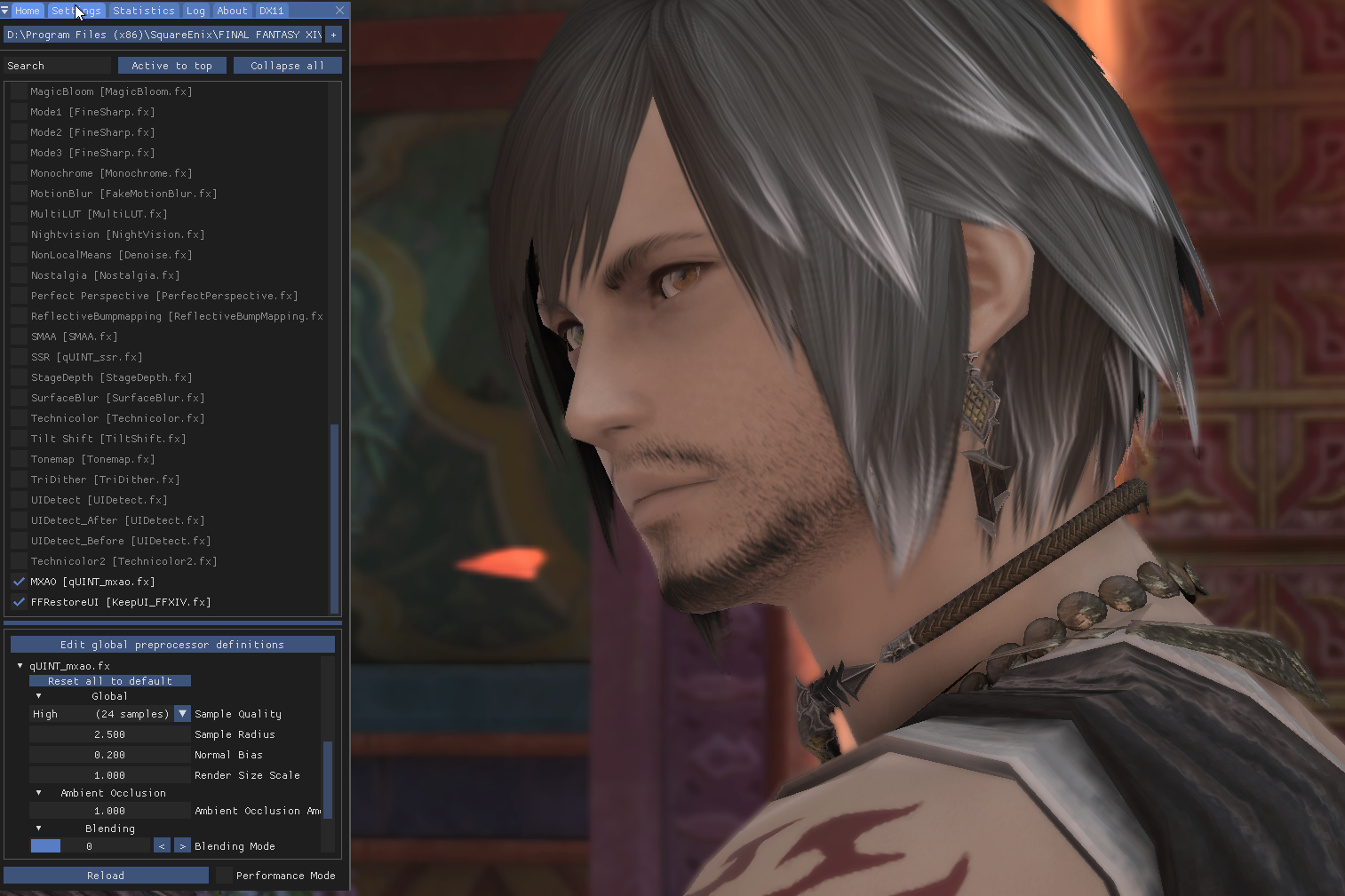Switch to the Log tab
The image size is (1345, 896).
(195, 11)
